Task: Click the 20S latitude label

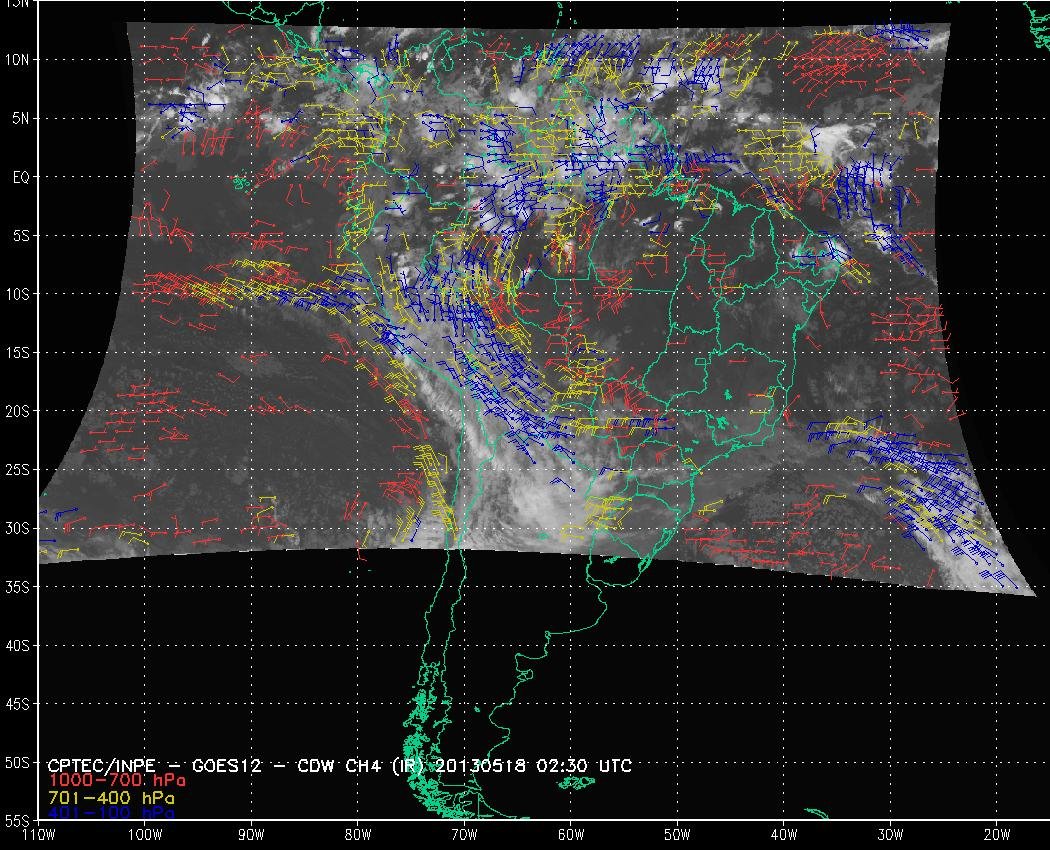Action: tap(17, 411)
